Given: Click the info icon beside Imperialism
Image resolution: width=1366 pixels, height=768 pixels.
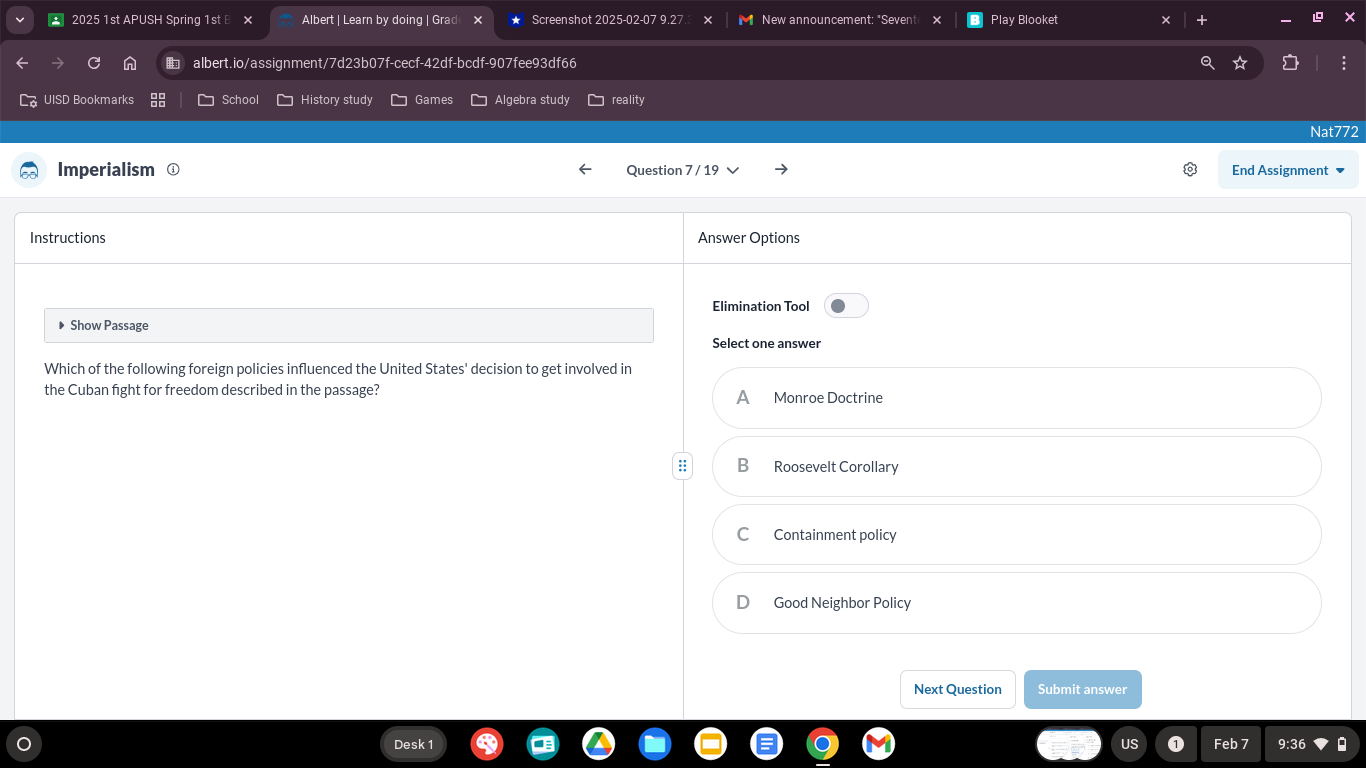Looking at the screenshot, I should 173,169.
